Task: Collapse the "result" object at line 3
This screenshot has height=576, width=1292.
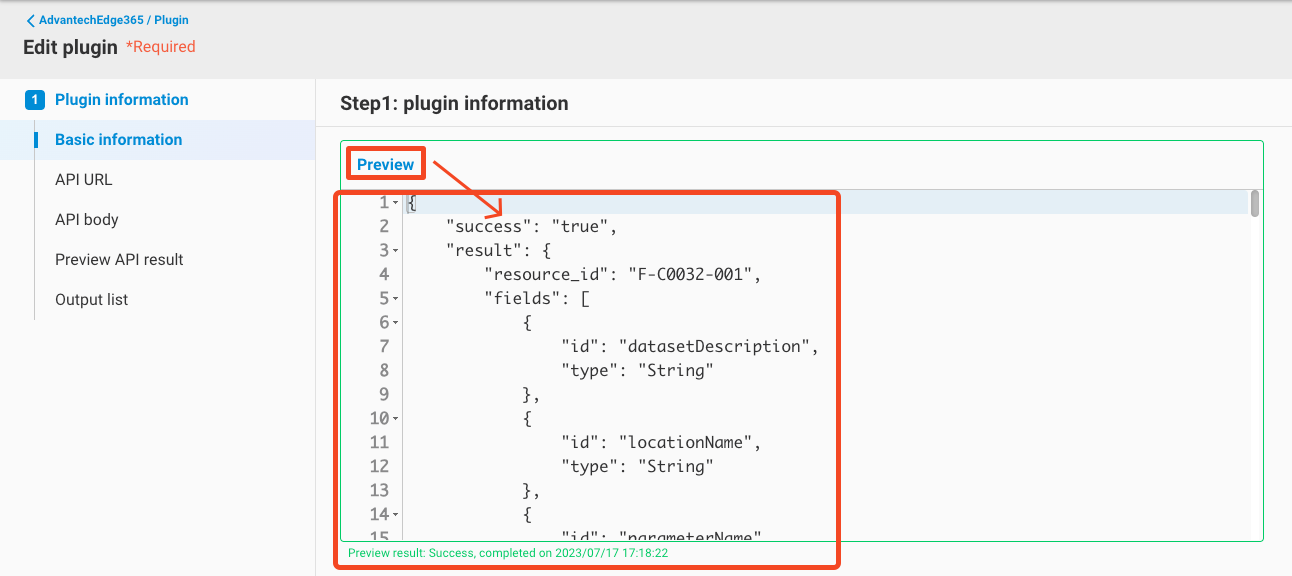Action: click(395, 250)
